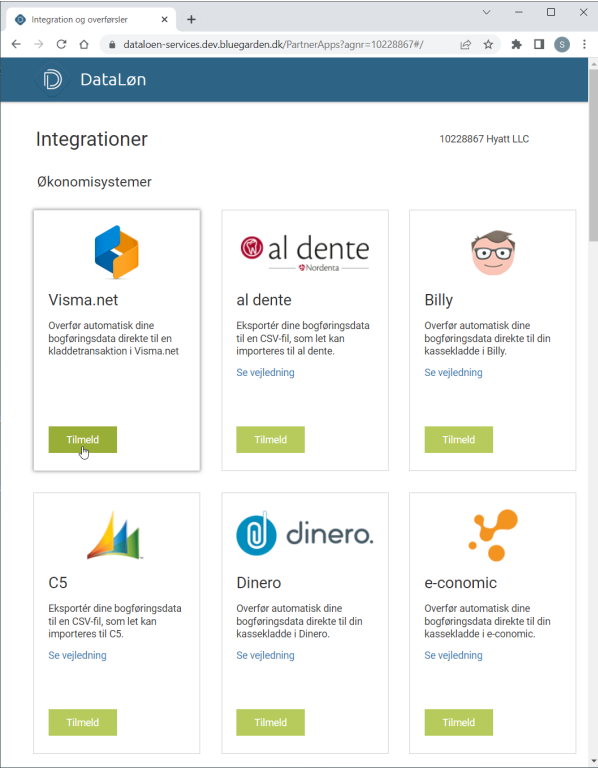Go to browser home page
The height and width of the screenshot is (771, 598).
click(x=84, y=44)
